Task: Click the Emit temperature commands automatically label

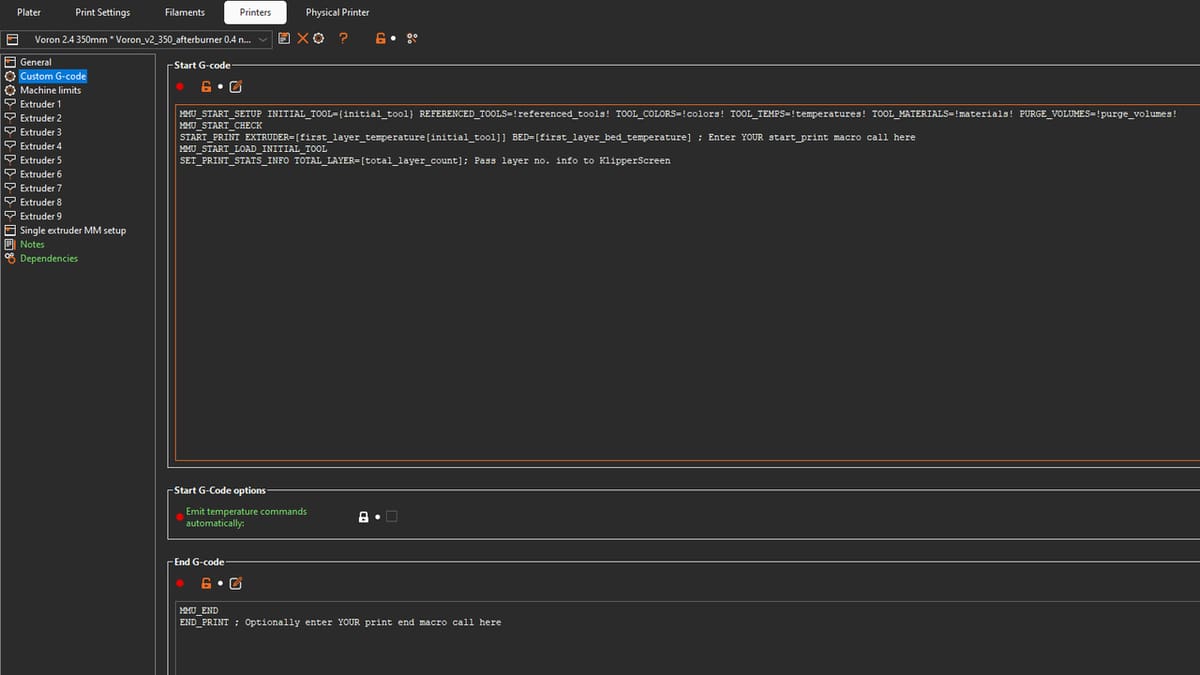Action: [246, 517]
